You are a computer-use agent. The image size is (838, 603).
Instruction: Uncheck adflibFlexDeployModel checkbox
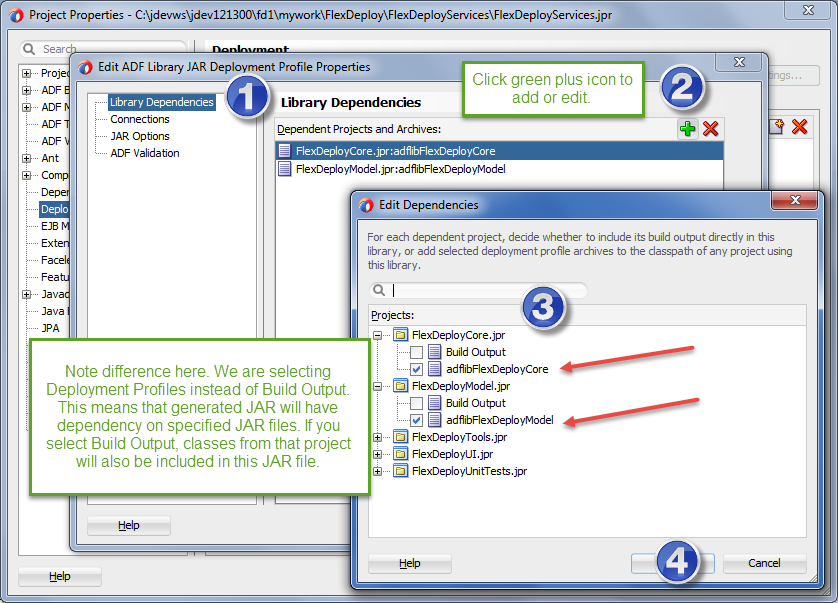(x=416, y=420)
